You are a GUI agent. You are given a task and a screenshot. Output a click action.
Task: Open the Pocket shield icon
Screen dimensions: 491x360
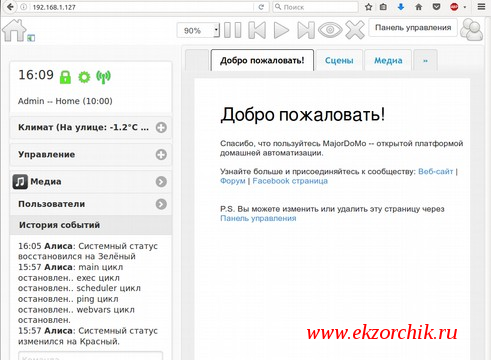click(436, 7)
